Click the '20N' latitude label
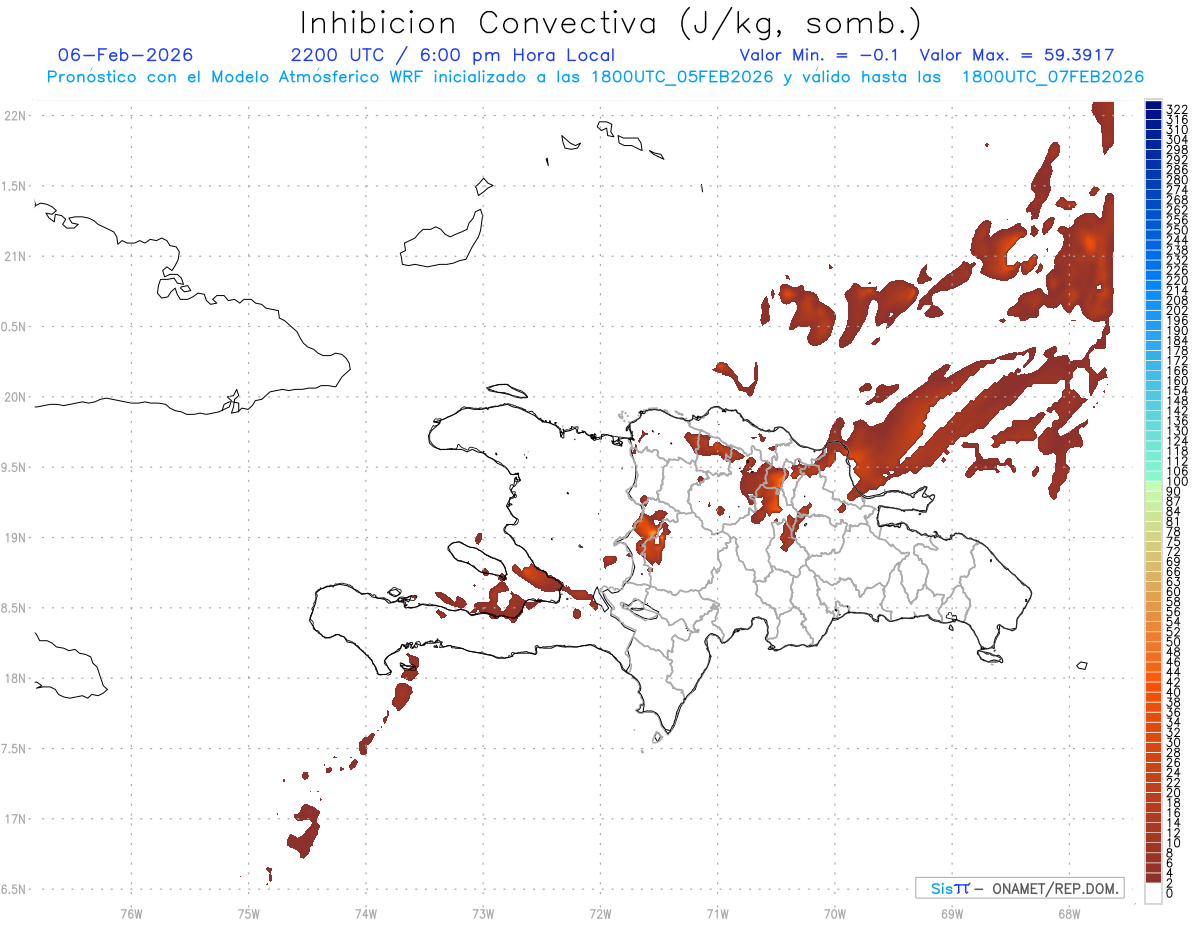Viewport: 1200px width, 927px height. point(14,397)
